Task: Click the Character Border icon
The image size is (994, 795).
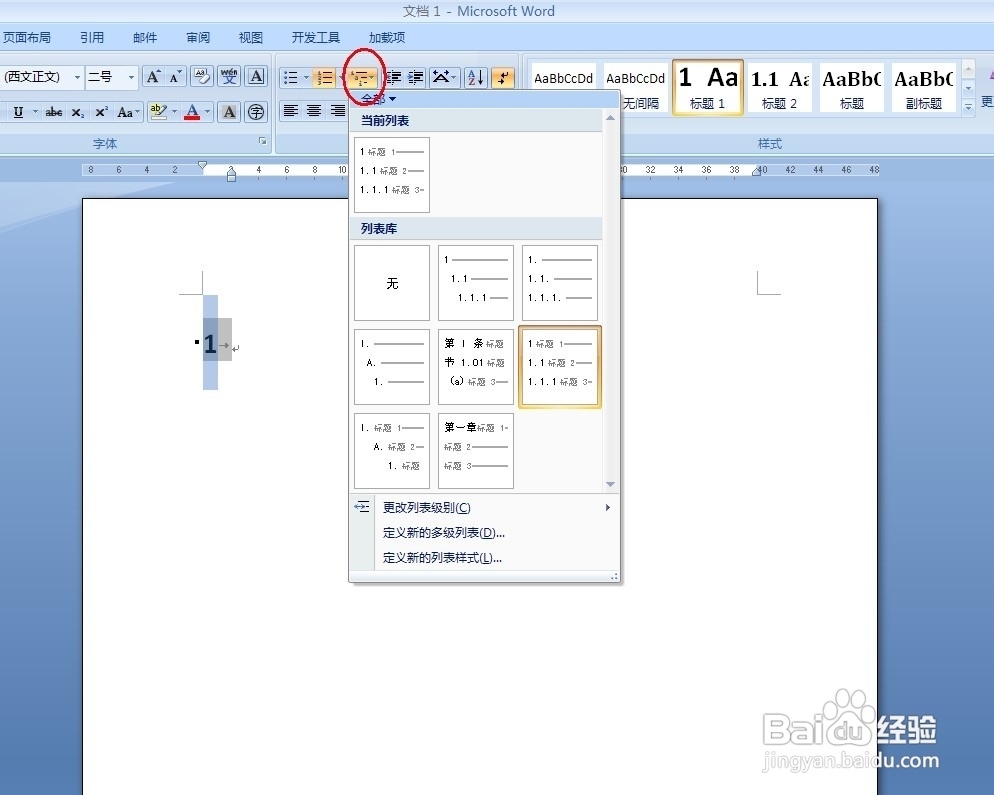Action: pos(256,77)
